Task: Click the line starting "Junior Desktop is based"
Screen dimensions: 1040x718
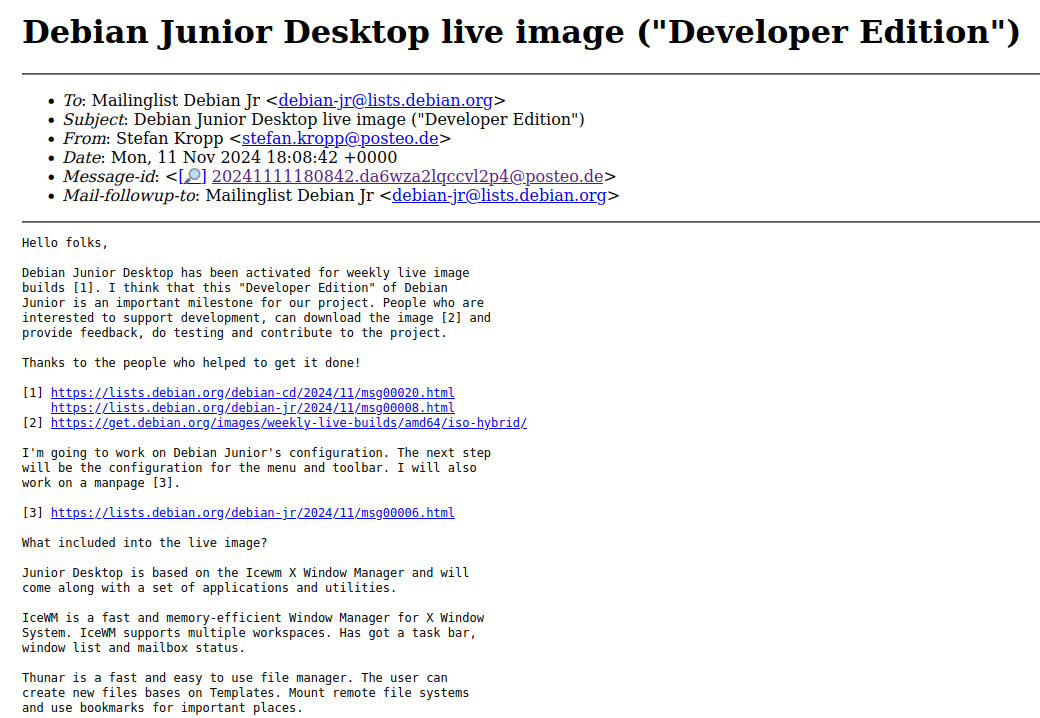Action: 245,572
